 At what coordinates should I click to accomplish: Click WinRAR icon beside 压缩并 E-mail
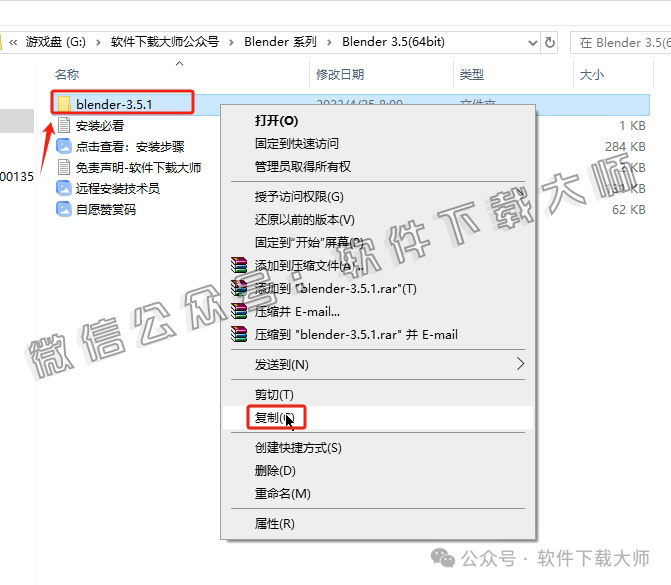click(x=239, y=311)
